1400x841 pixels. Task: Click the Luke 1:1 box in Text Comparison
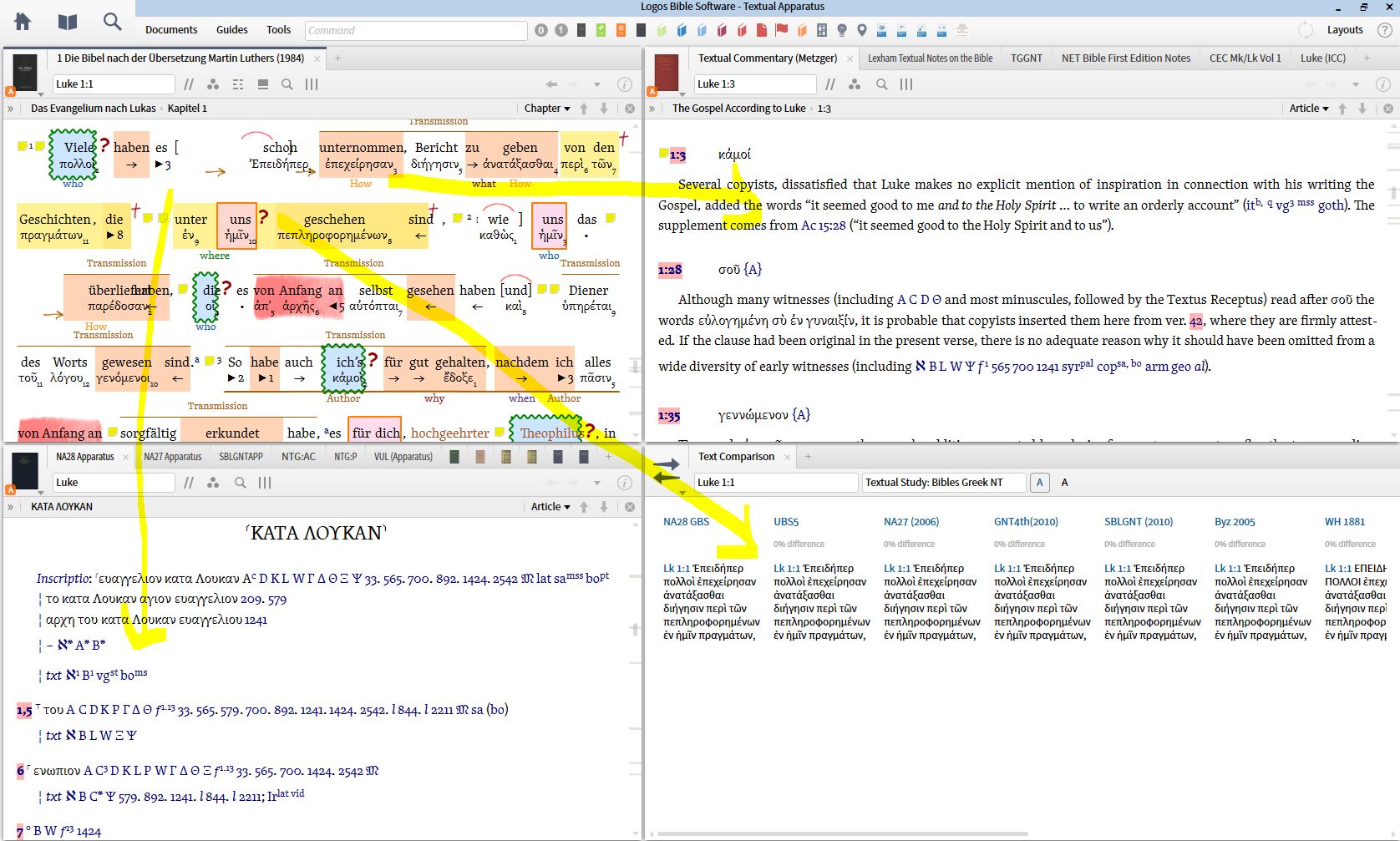coord(776,483)
